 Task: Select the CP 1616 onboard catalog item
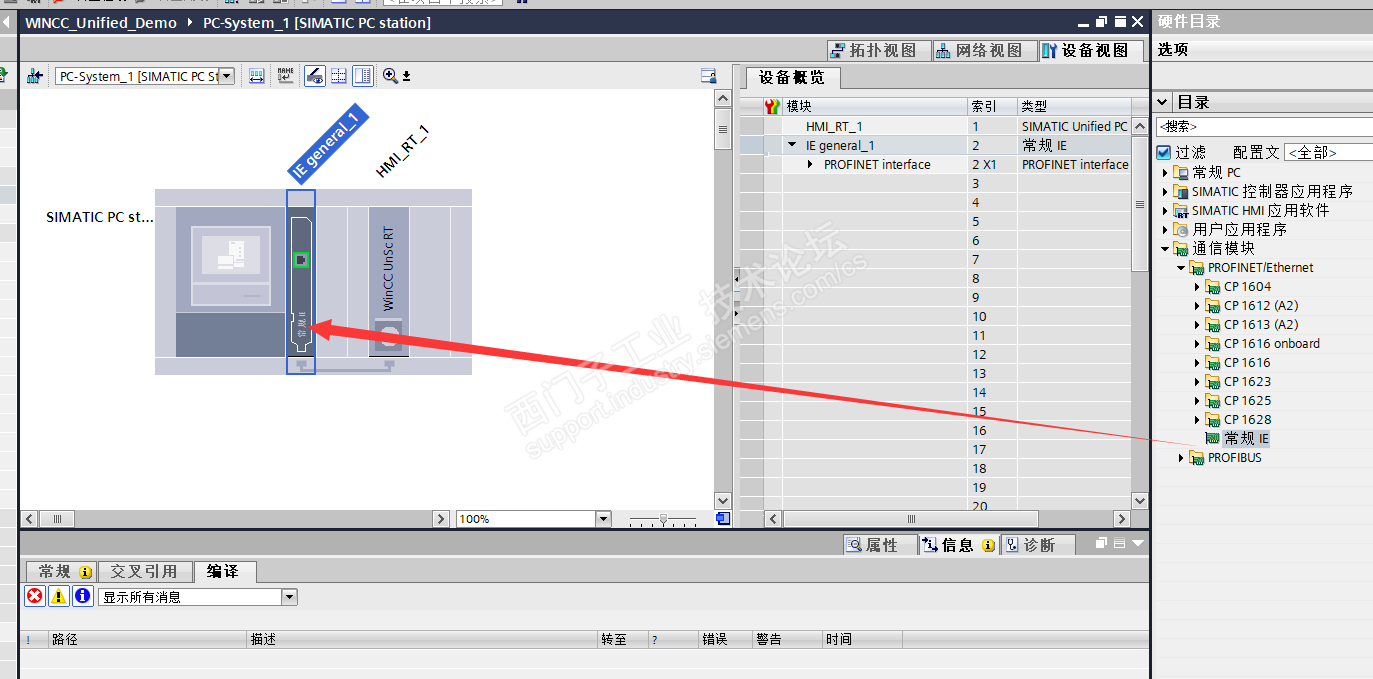click(1271, 344)
